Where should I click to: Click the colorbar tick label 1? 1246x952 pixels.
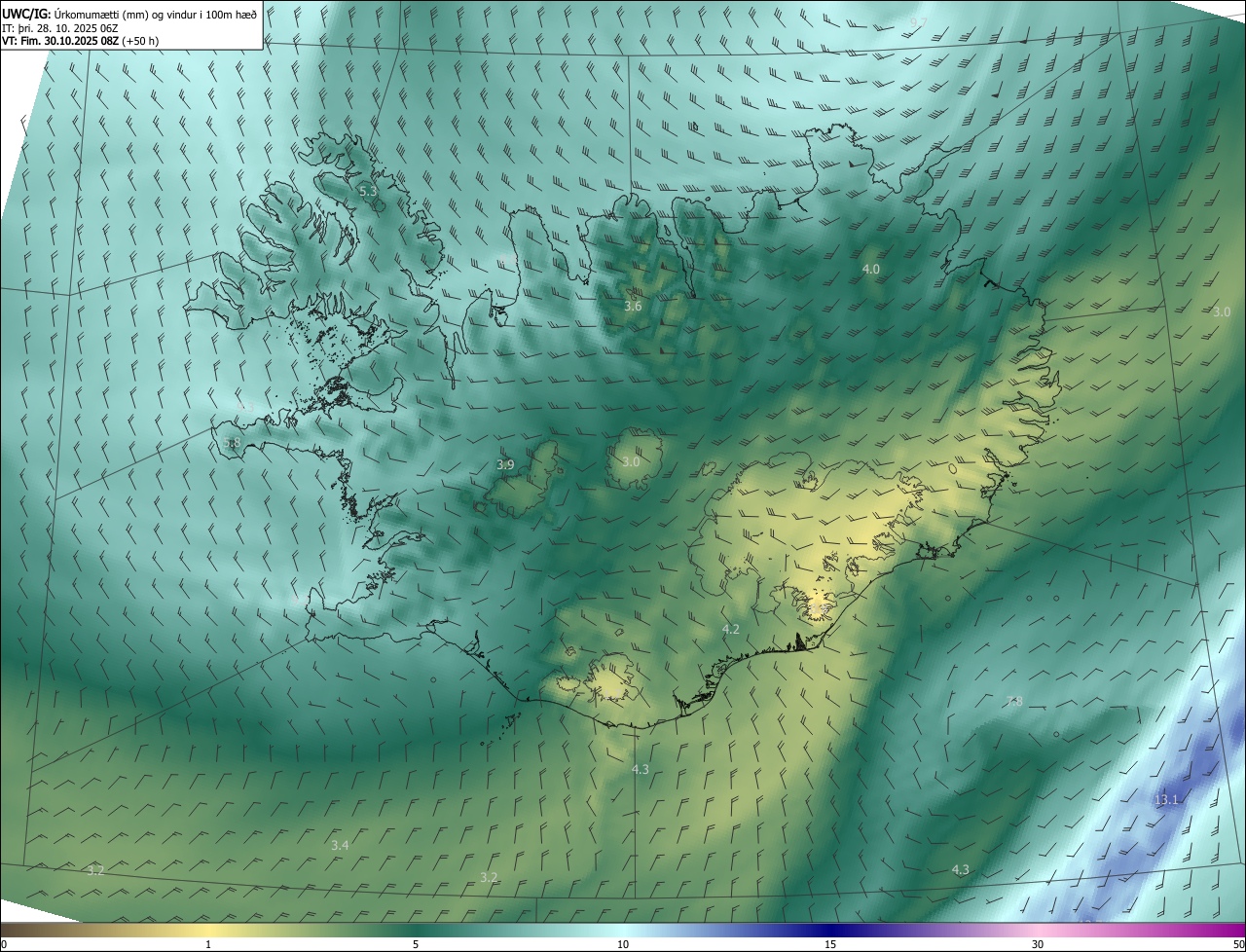pyautogui.click(x=208, y=944)
